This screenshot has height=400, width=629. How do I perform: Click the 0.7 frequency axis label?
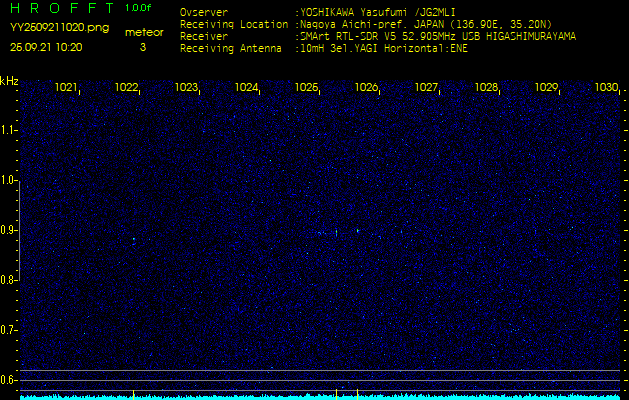click(x=9, y=330)
